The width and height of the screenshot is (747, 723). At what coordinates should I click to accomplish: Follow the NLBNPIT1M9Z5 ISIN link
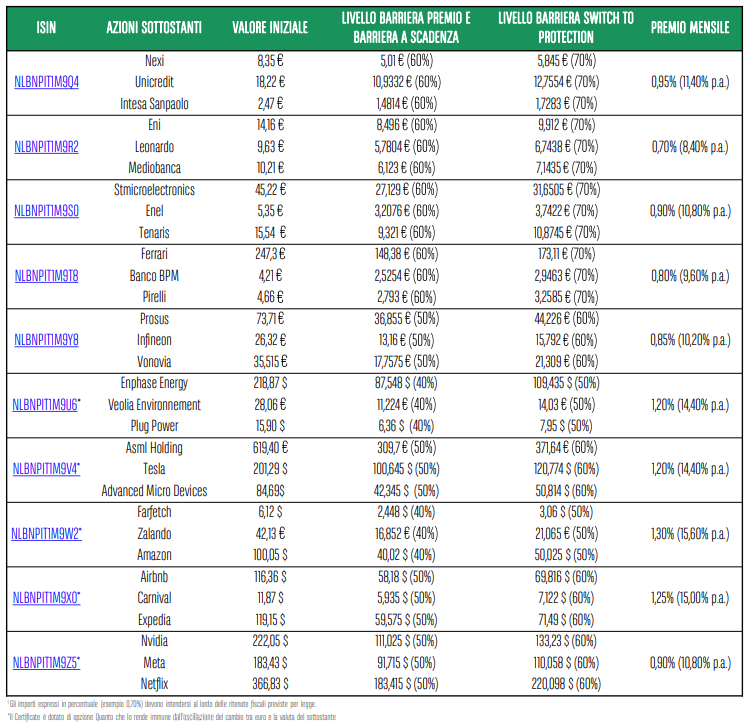(x=45, y=663)
